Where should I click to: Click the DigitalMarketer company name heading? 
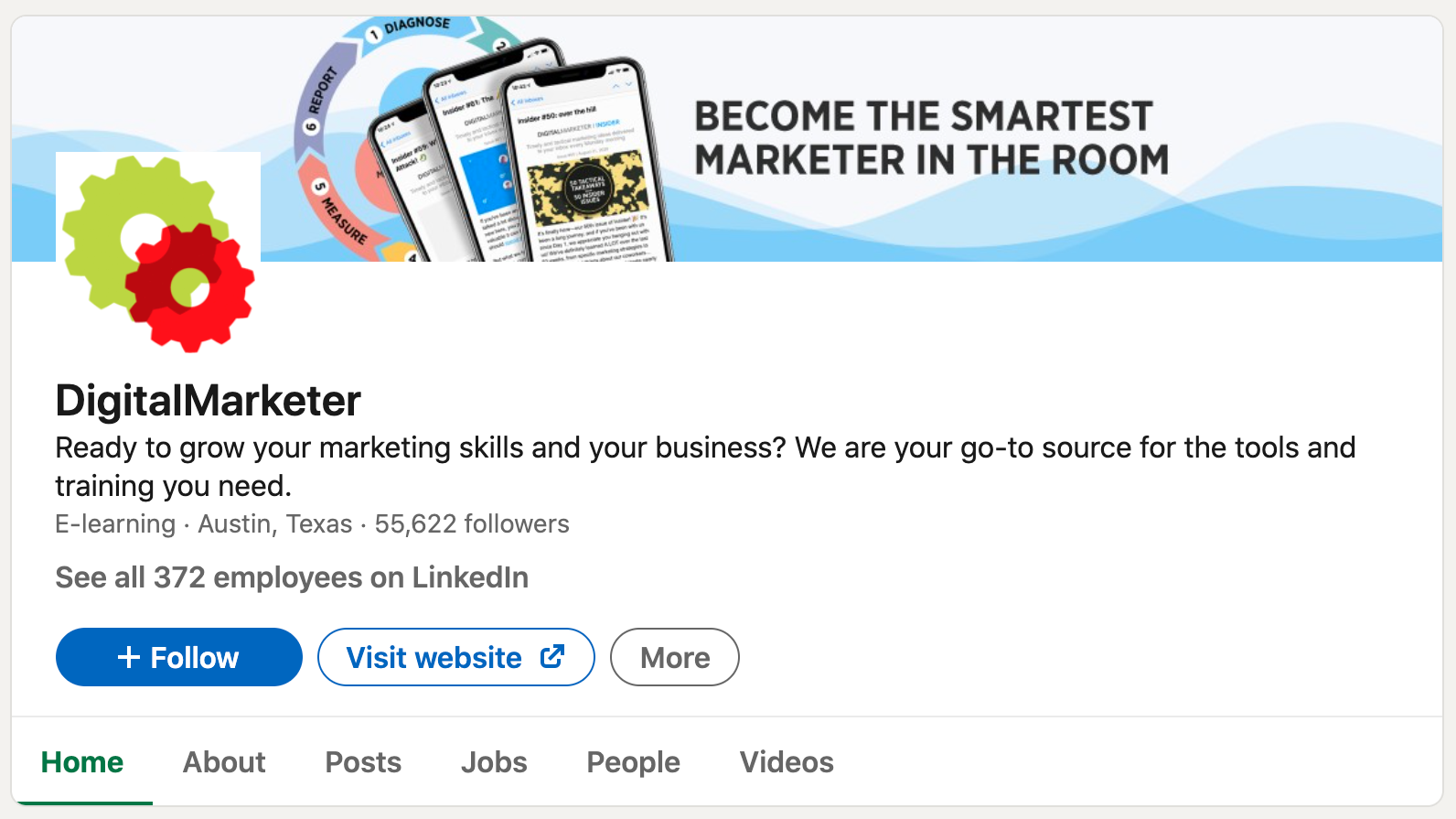(209, 401)
